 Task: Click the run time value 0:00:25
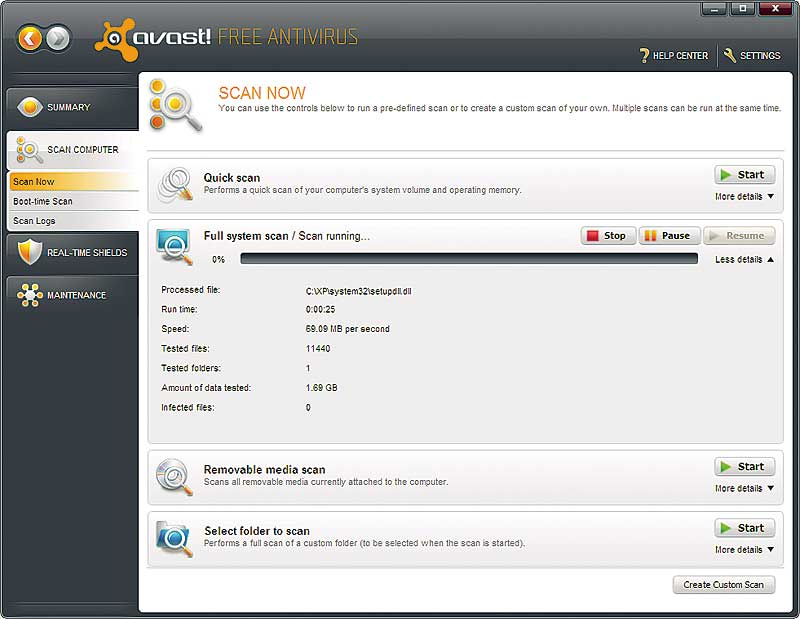point(320,309)
